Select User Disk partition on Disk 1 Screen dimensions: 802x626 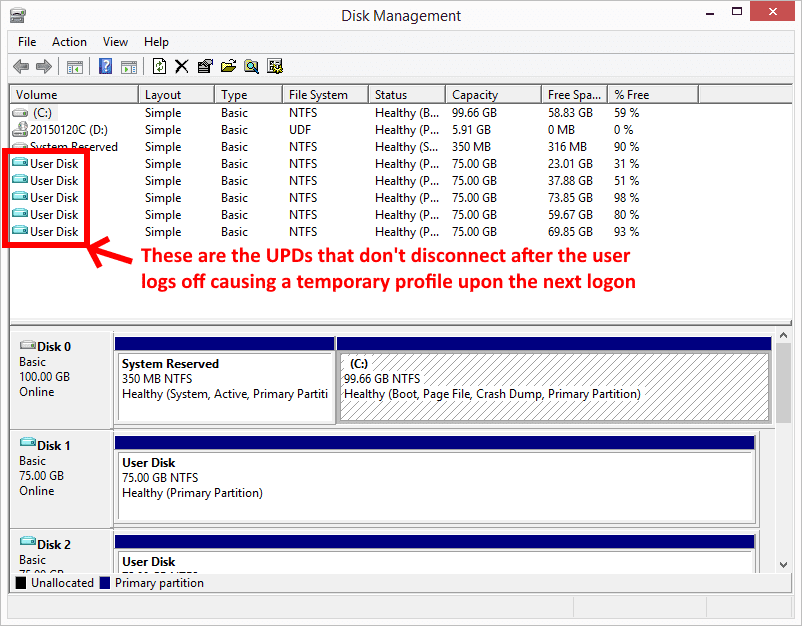pos(435,479)
